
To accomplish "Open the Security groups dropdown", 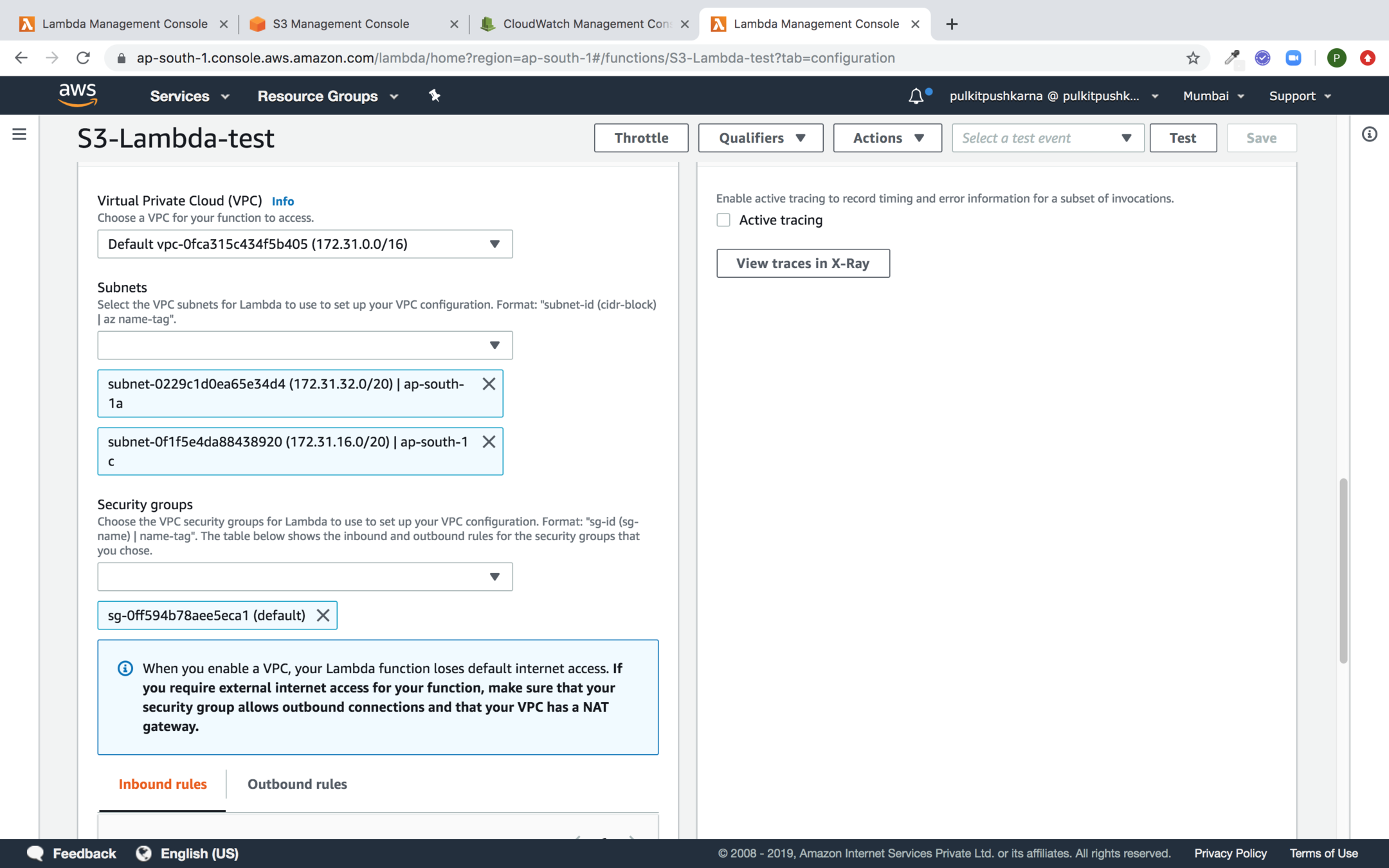I will [x=305, y=577].
